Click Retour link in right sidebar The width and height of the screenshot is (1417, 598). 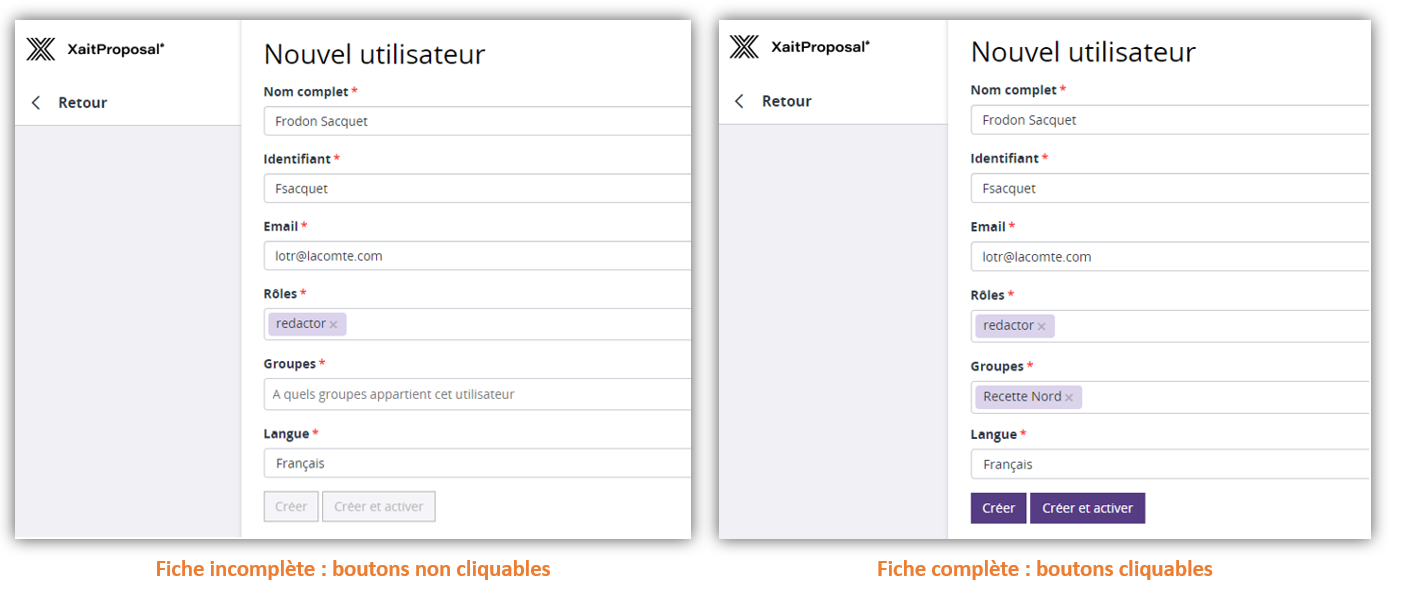point(786,101)
